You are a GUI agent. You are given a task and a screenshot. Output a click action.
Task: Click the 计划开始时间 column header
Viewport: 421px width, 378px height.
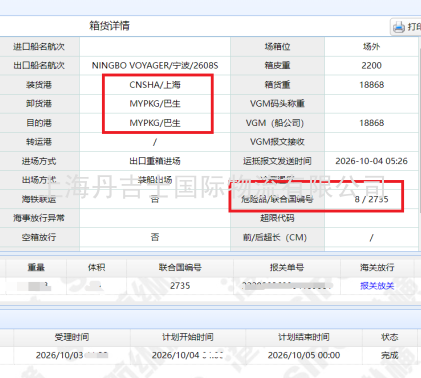(x=188, y=337)
